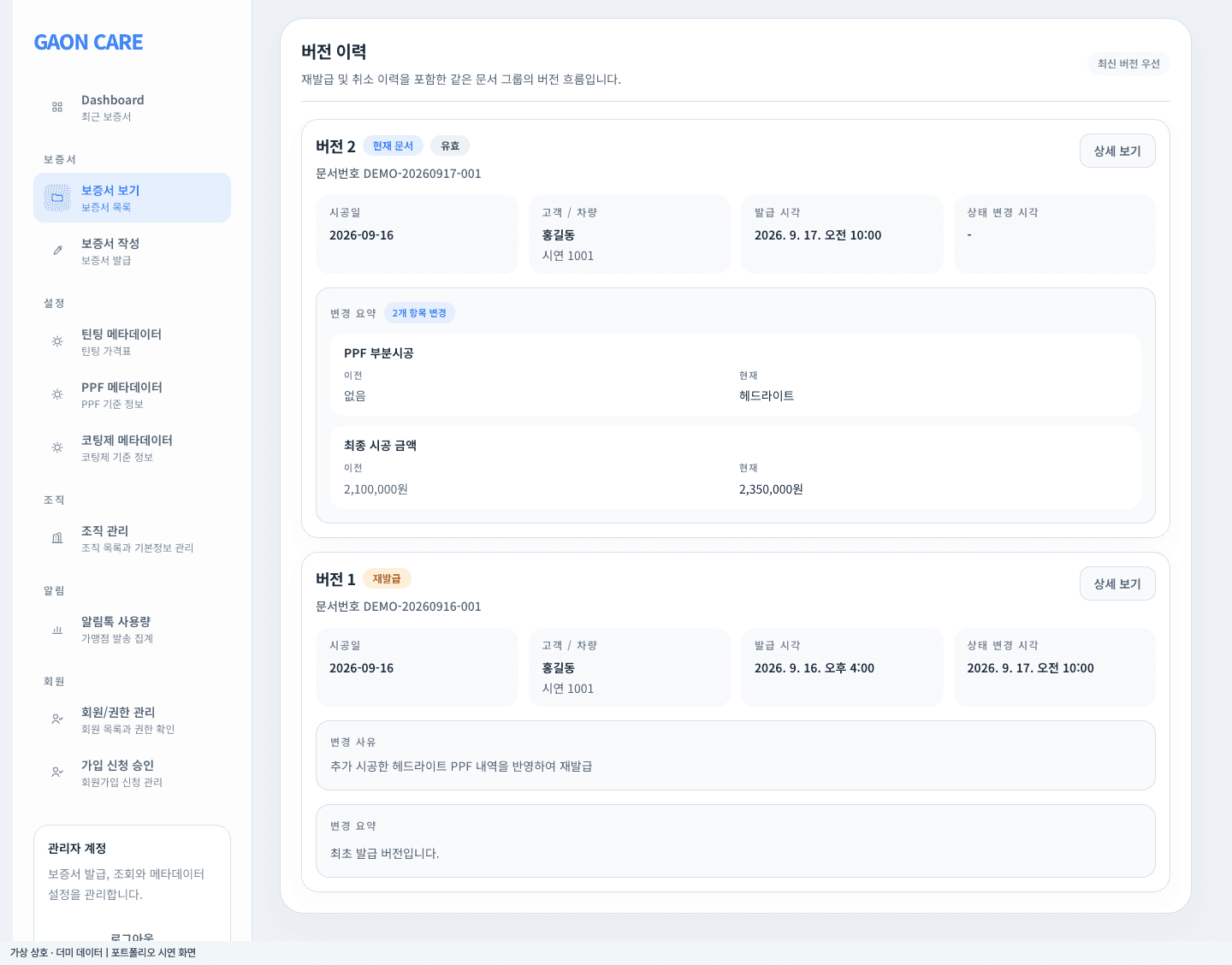Viewport: 1232px width, 965px height.
Task: Click the previous amount 2,100,000원
Action: (x=376, y=489)
